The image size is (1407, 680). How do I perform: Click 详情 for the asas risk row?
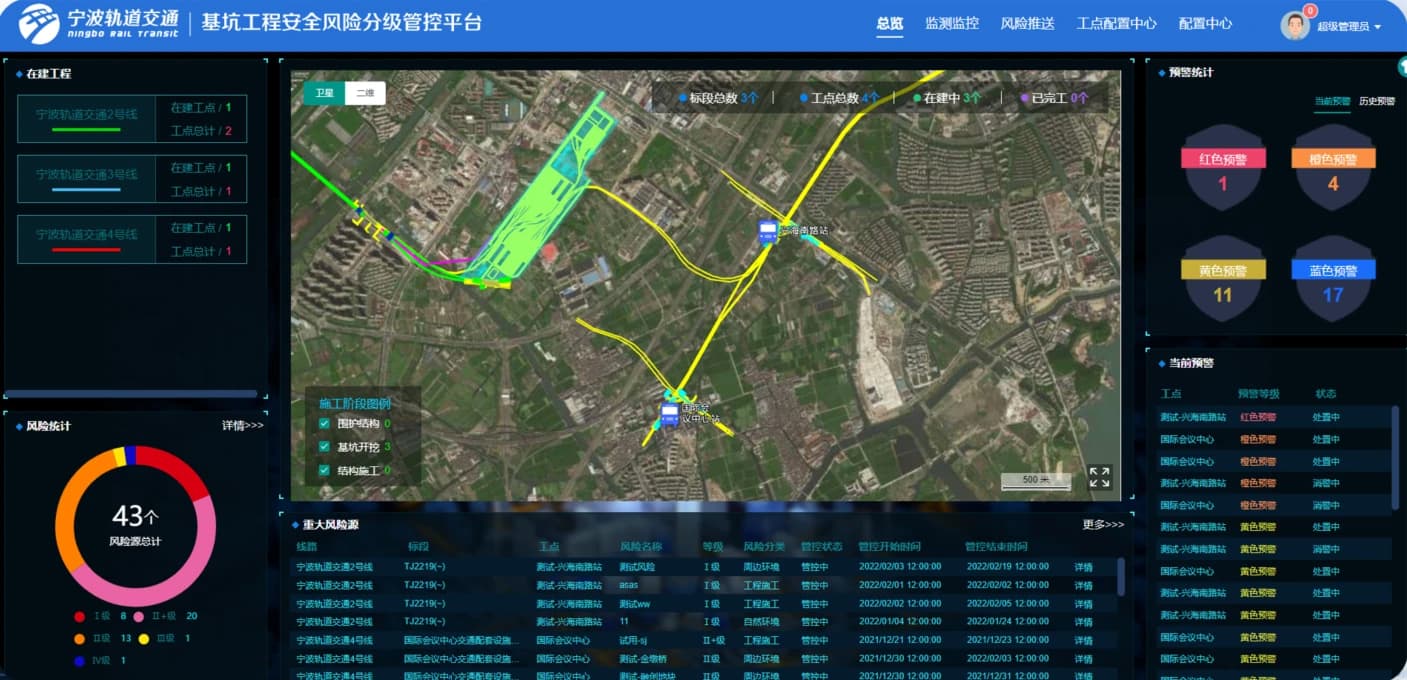click(1083, 586)
